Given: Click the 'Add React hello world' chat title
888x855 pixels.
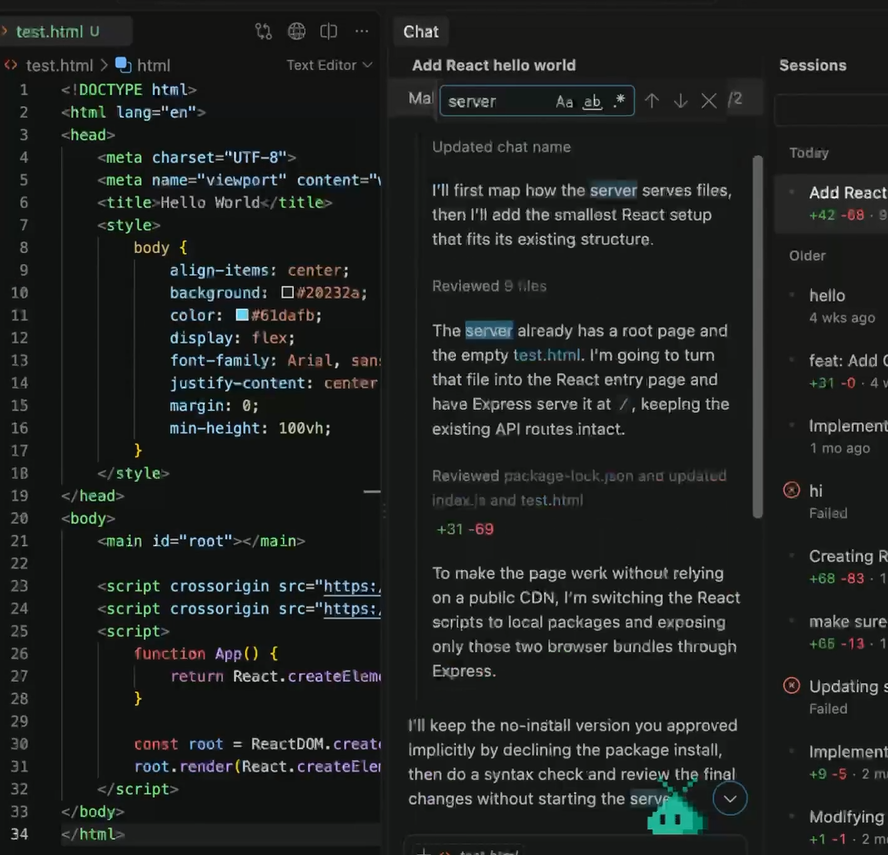Looking at the screenshot, I should coord(494,66).
